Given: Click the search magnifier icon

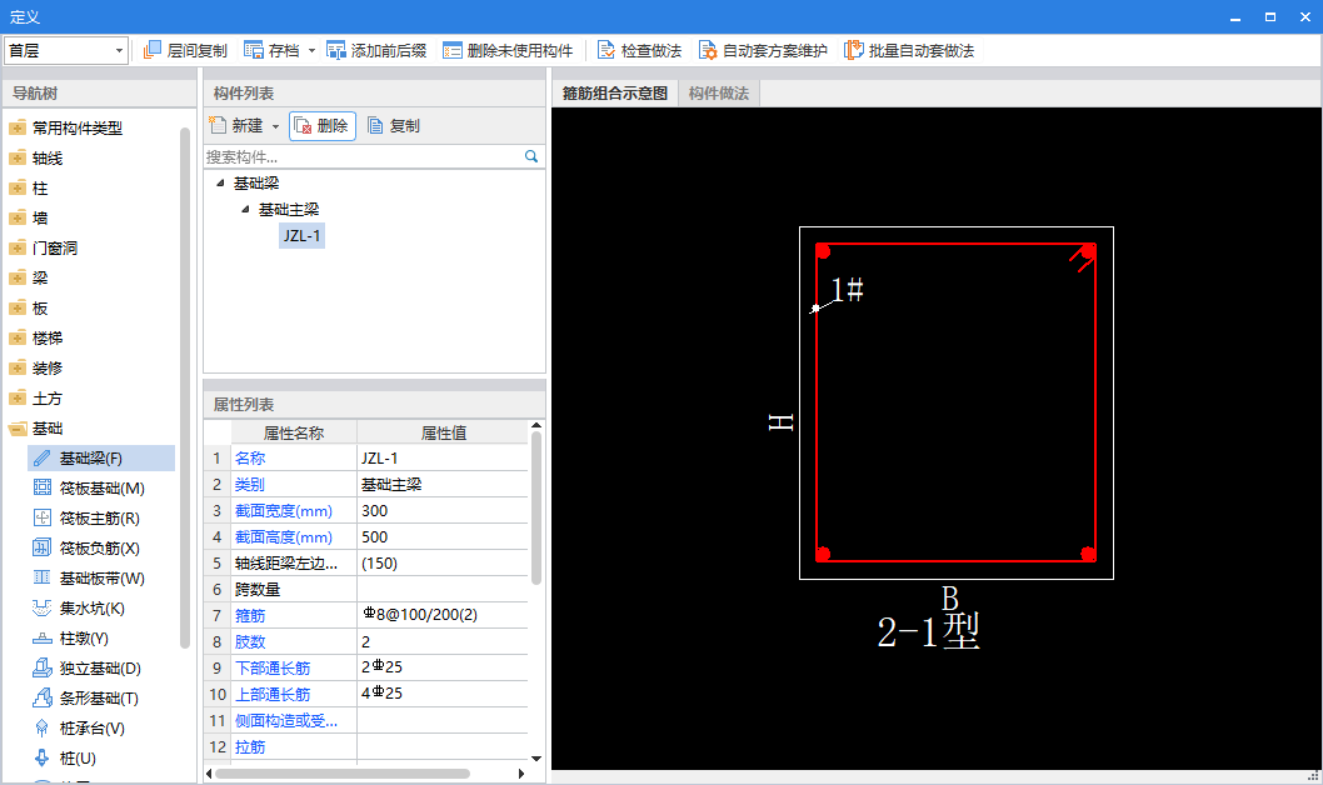Looking at the screenshot, I should coord(531,156).
